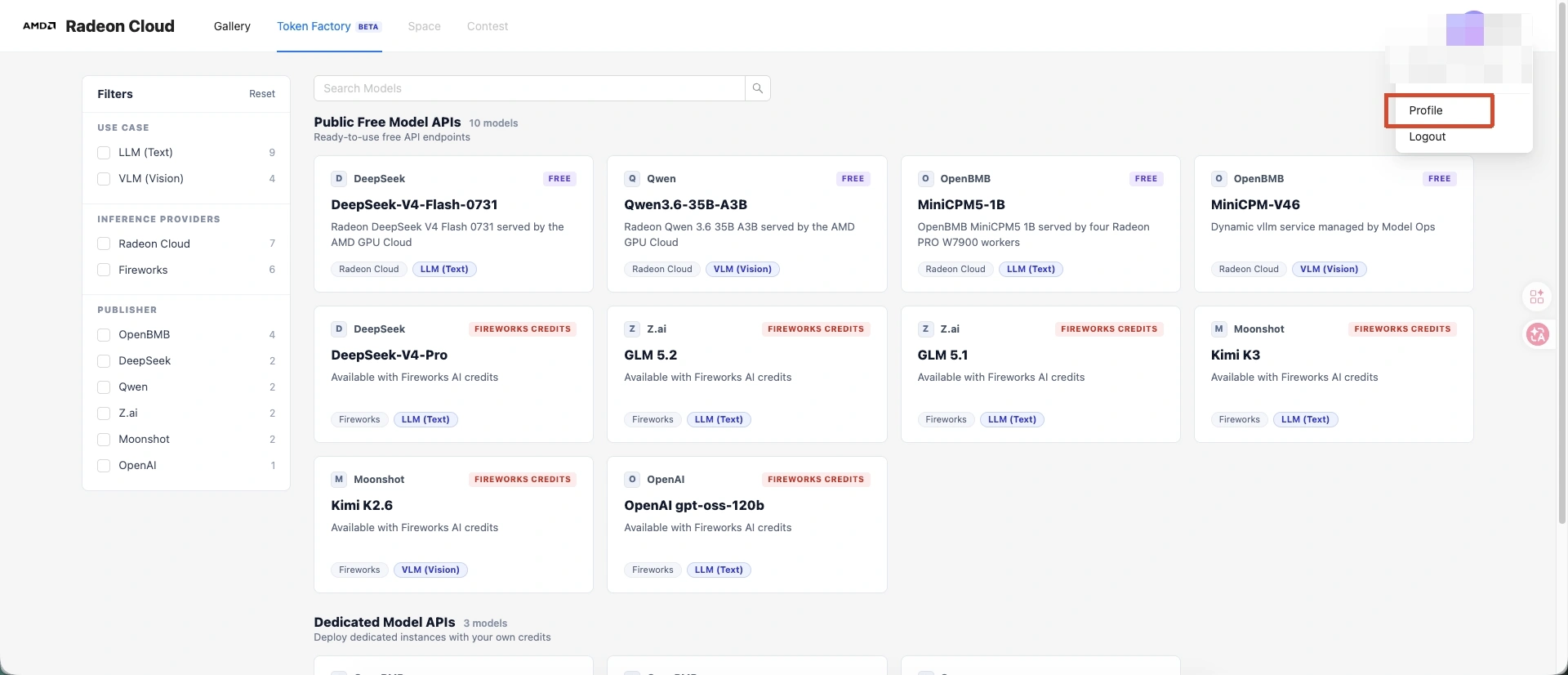Click the Public Free Model APIs heading

tap(387, 122)
